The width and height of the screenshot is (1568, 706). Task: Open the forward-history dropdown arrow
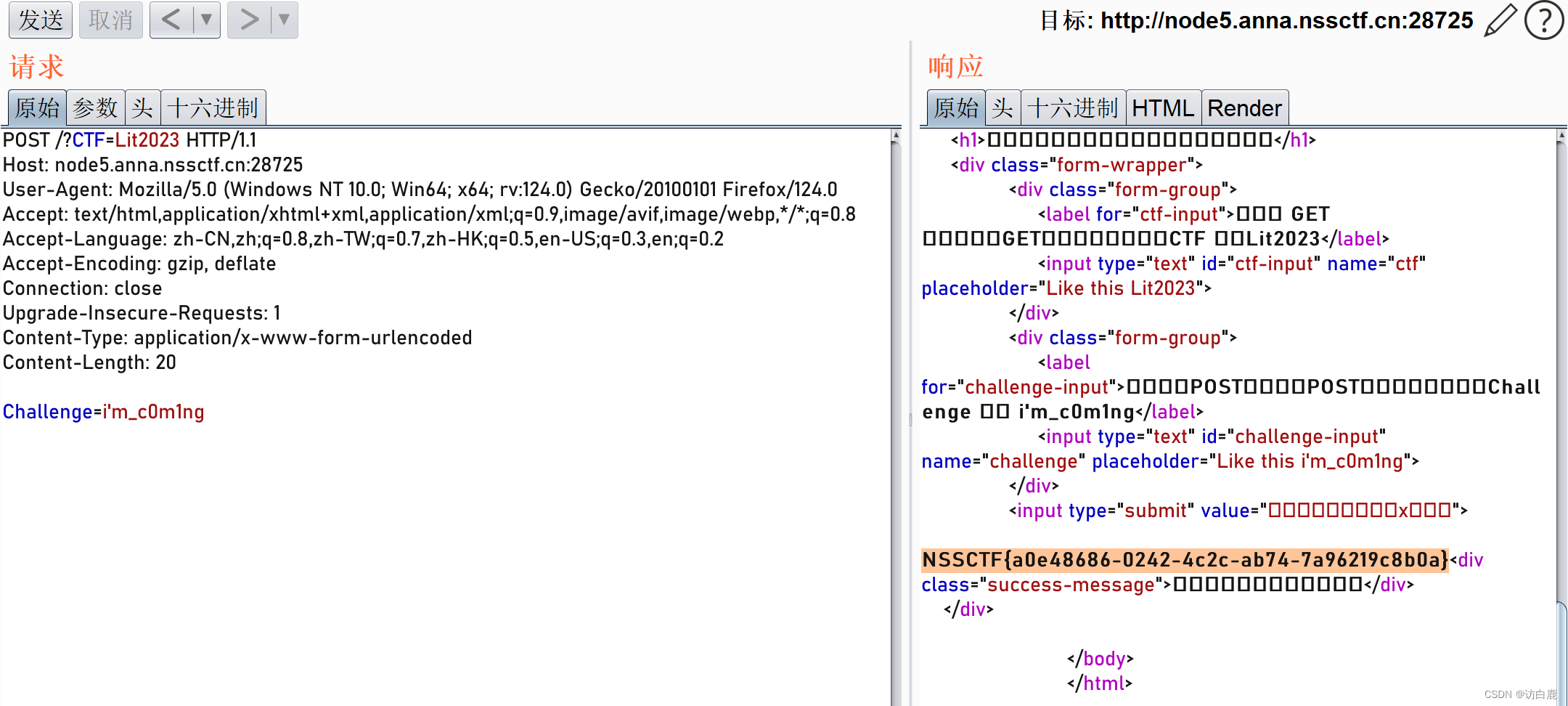coord(284,20)
